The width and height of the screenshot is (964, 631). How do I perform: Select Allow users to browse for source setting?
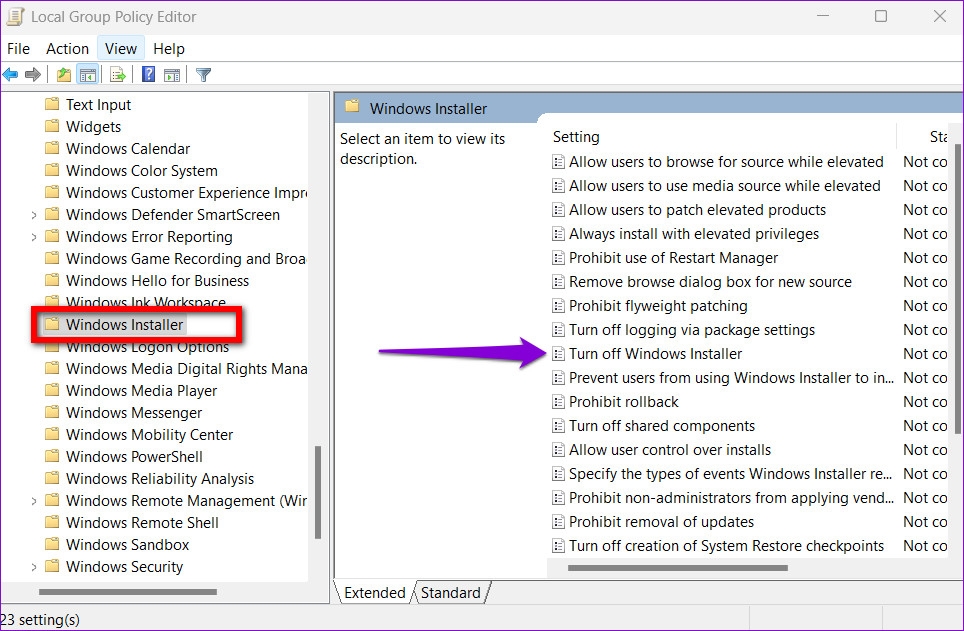pyautogui.click(x=726, y=162)
